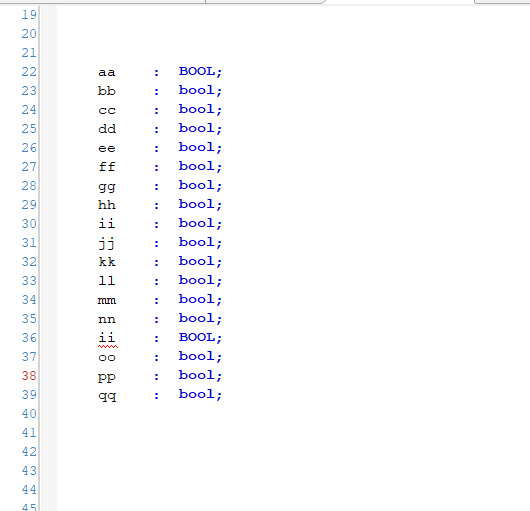This screenshot has width=530, height=511.
Task: Select line number 21 in gutter
Action: (x=29, y=52)
